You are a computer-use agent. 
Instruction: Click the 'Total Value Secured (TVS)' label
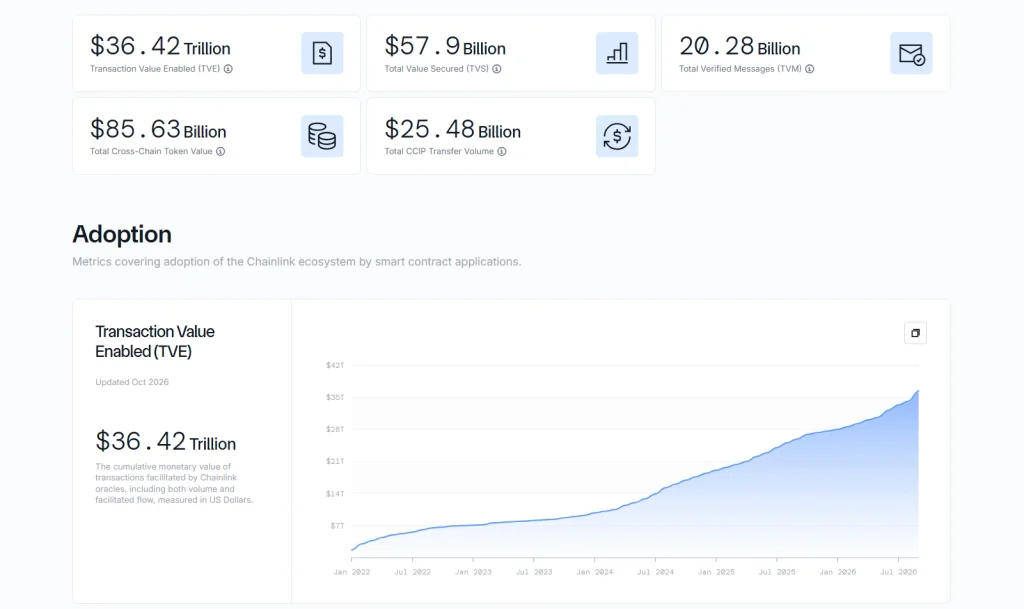436,69
